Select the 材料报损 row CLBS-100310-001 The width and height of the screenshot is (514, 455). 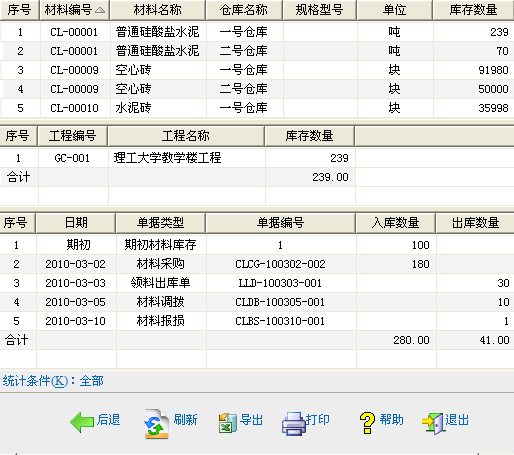257,321
